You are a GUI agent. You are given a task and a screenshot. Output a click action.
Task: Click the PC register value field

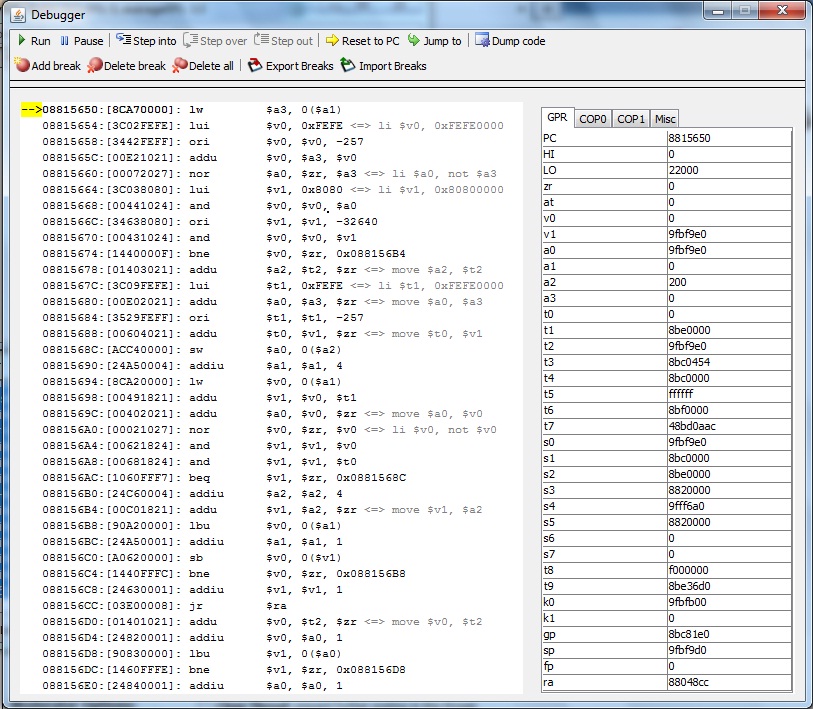[x=728, y=138]
